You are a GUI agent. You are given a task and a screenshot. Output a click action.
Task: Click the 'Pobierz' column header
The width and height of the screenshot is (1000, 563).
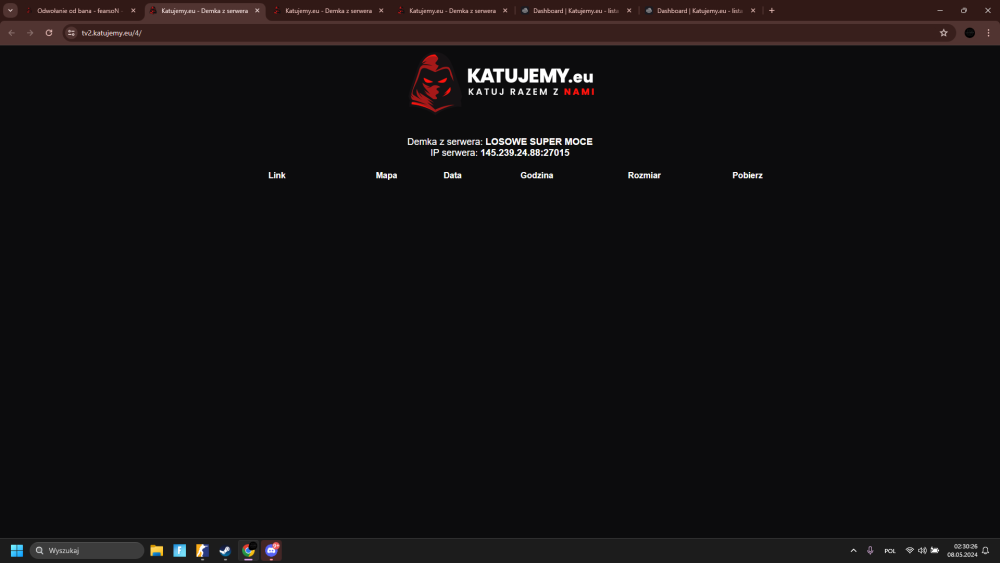pos(747,175)
